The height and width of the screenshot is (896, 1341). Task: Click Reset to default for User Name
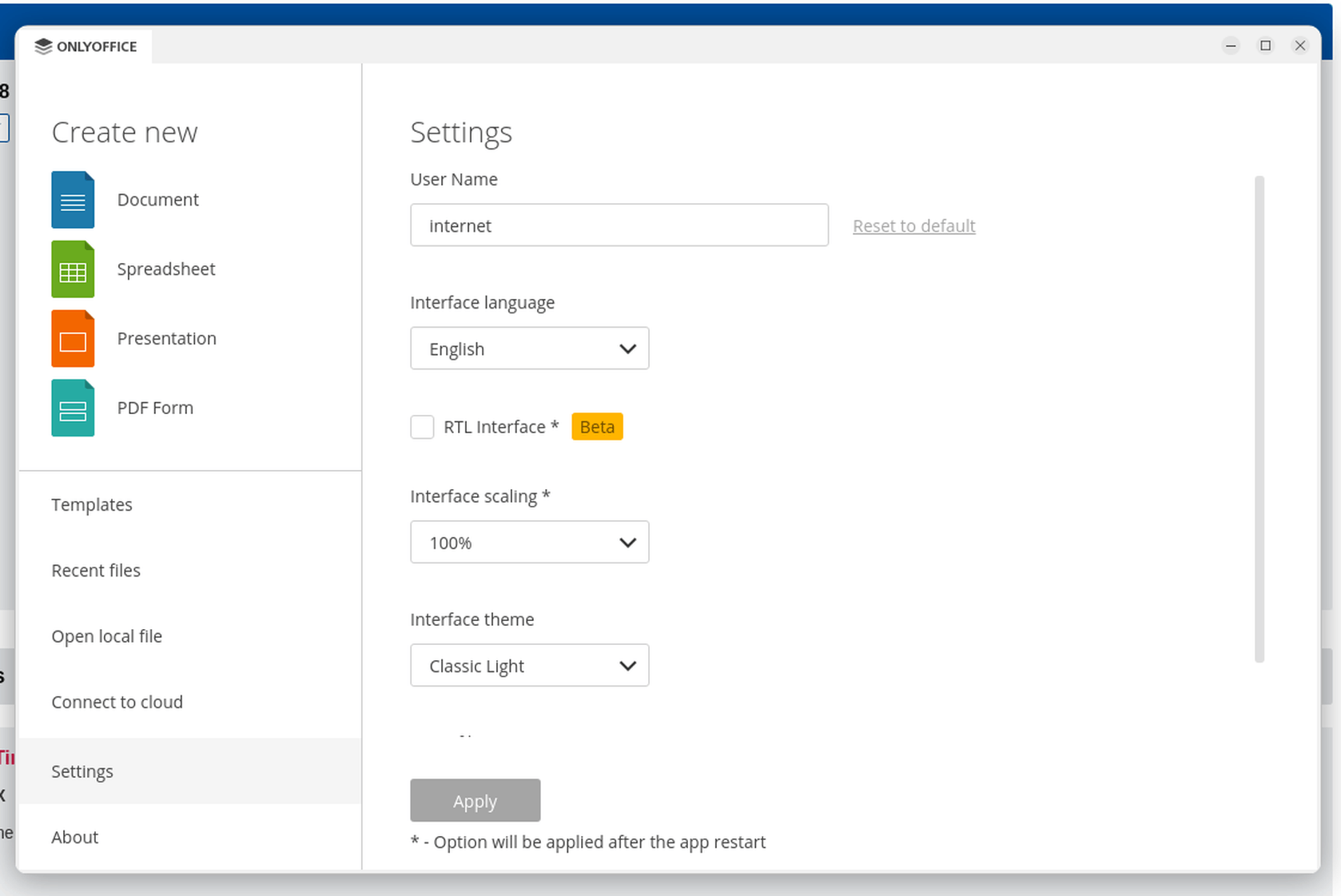913,225
